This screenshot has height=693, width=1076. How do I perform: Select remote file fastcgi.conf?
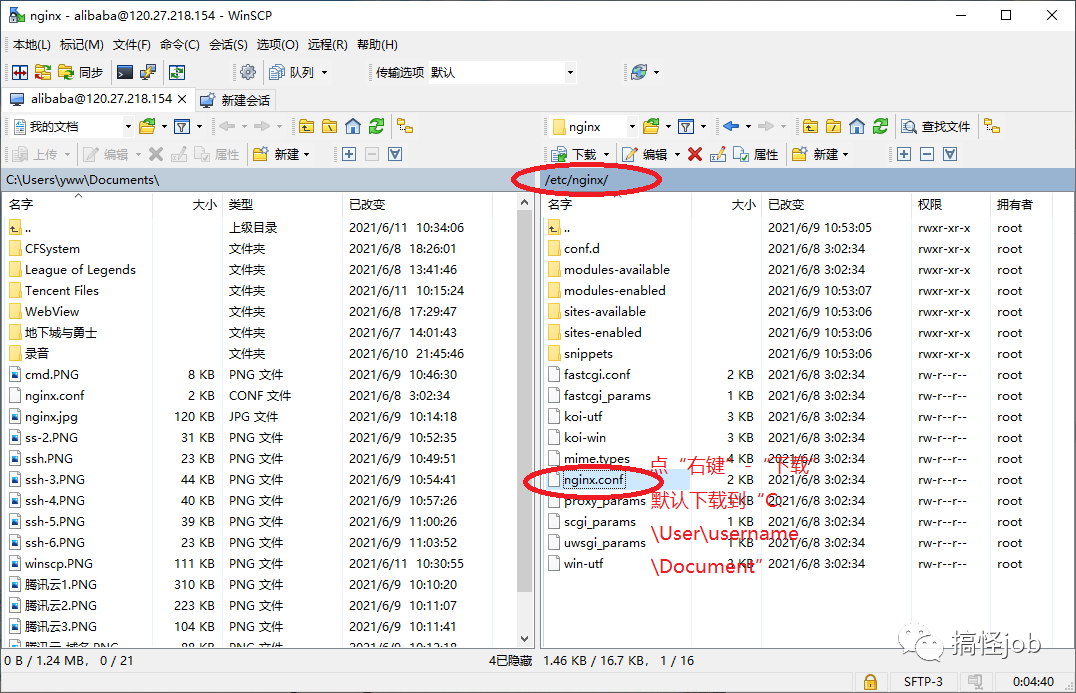[597, 375]
